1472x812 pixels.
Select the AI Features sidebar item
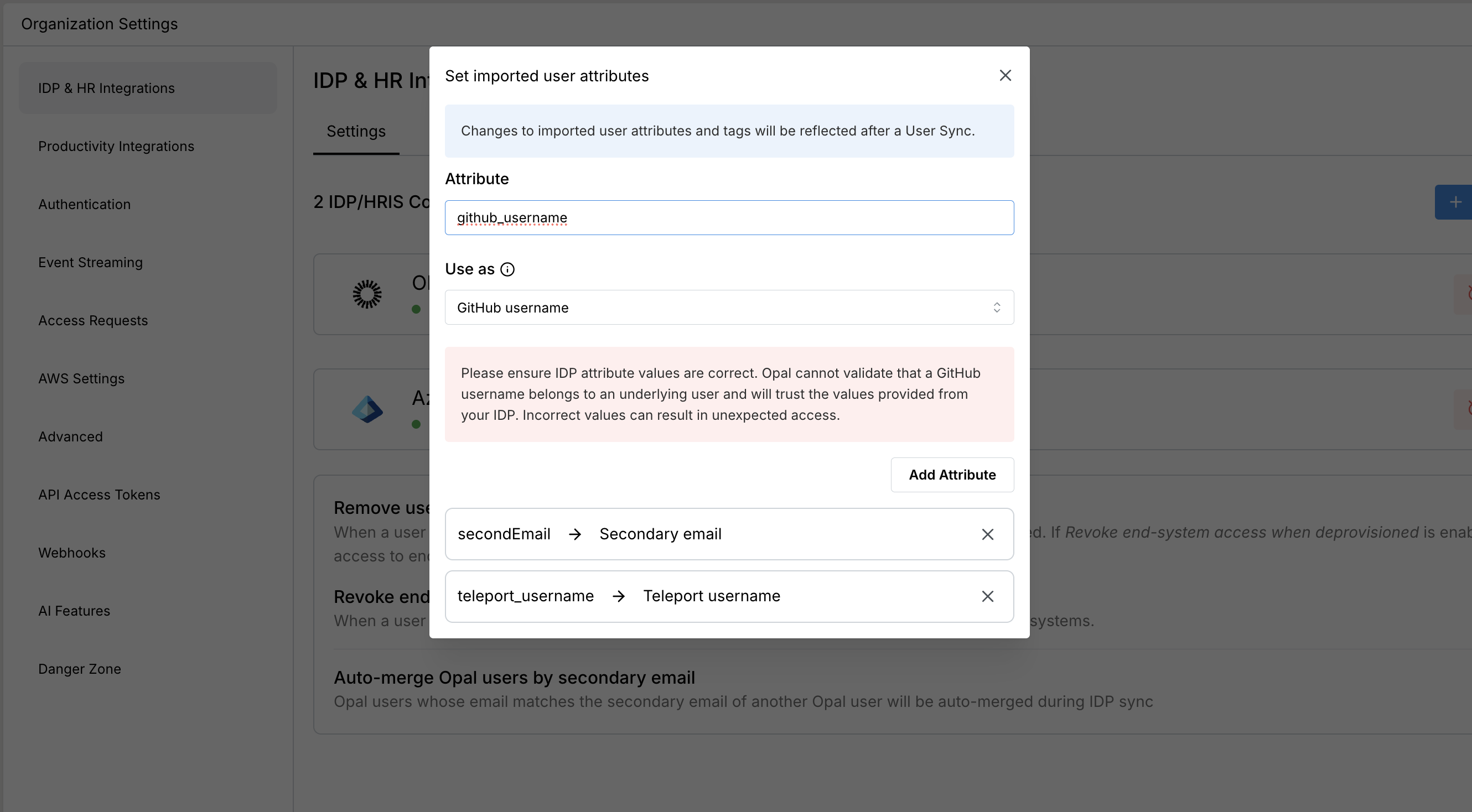tap(74, 611)
